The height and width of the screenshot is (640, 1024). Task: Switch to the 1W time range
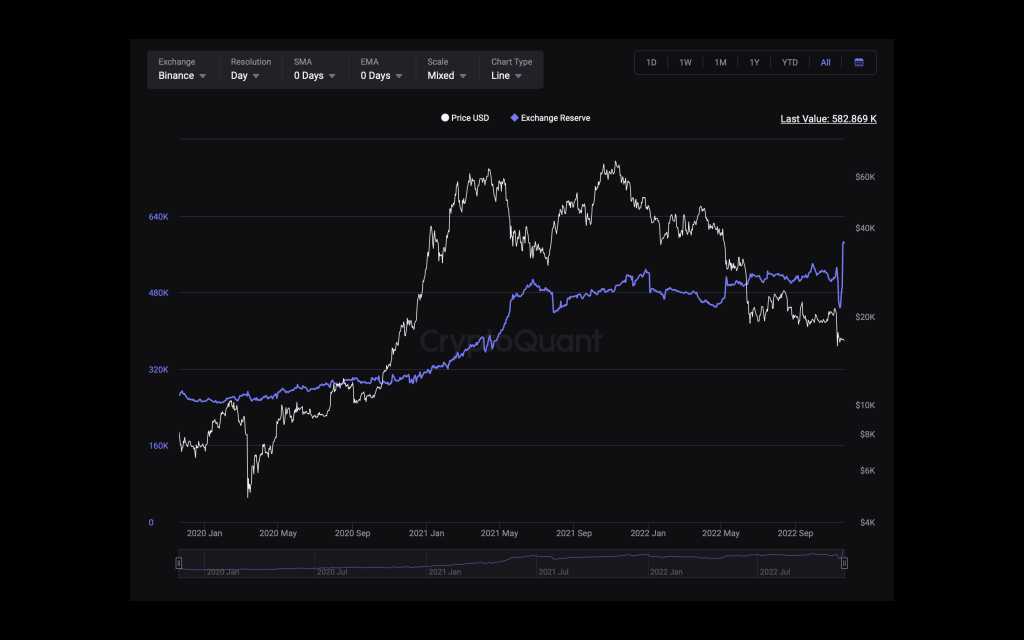(x=685, y=62)
